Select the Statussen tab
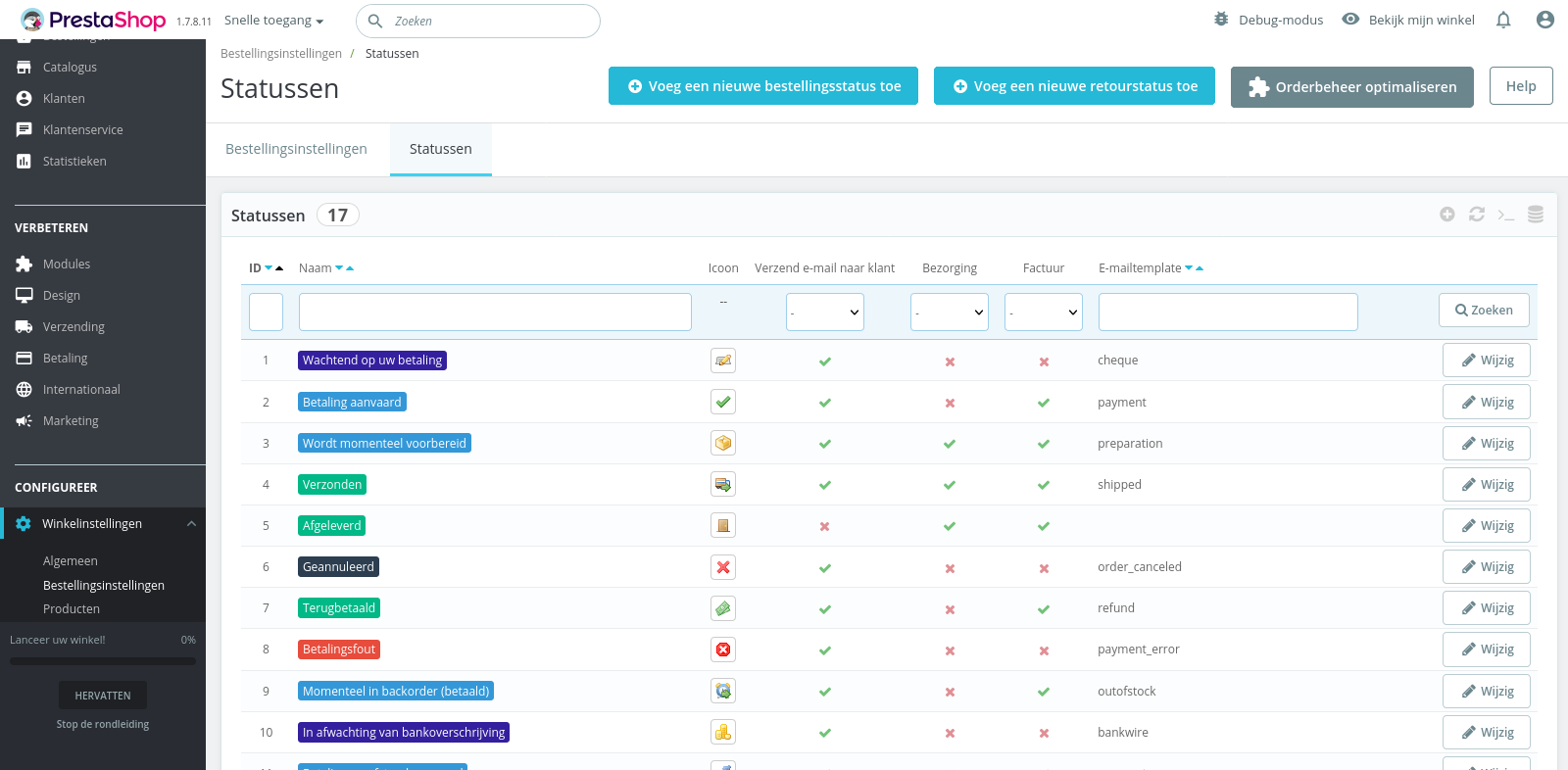The image size is (1568, 770). pos(441,149)
